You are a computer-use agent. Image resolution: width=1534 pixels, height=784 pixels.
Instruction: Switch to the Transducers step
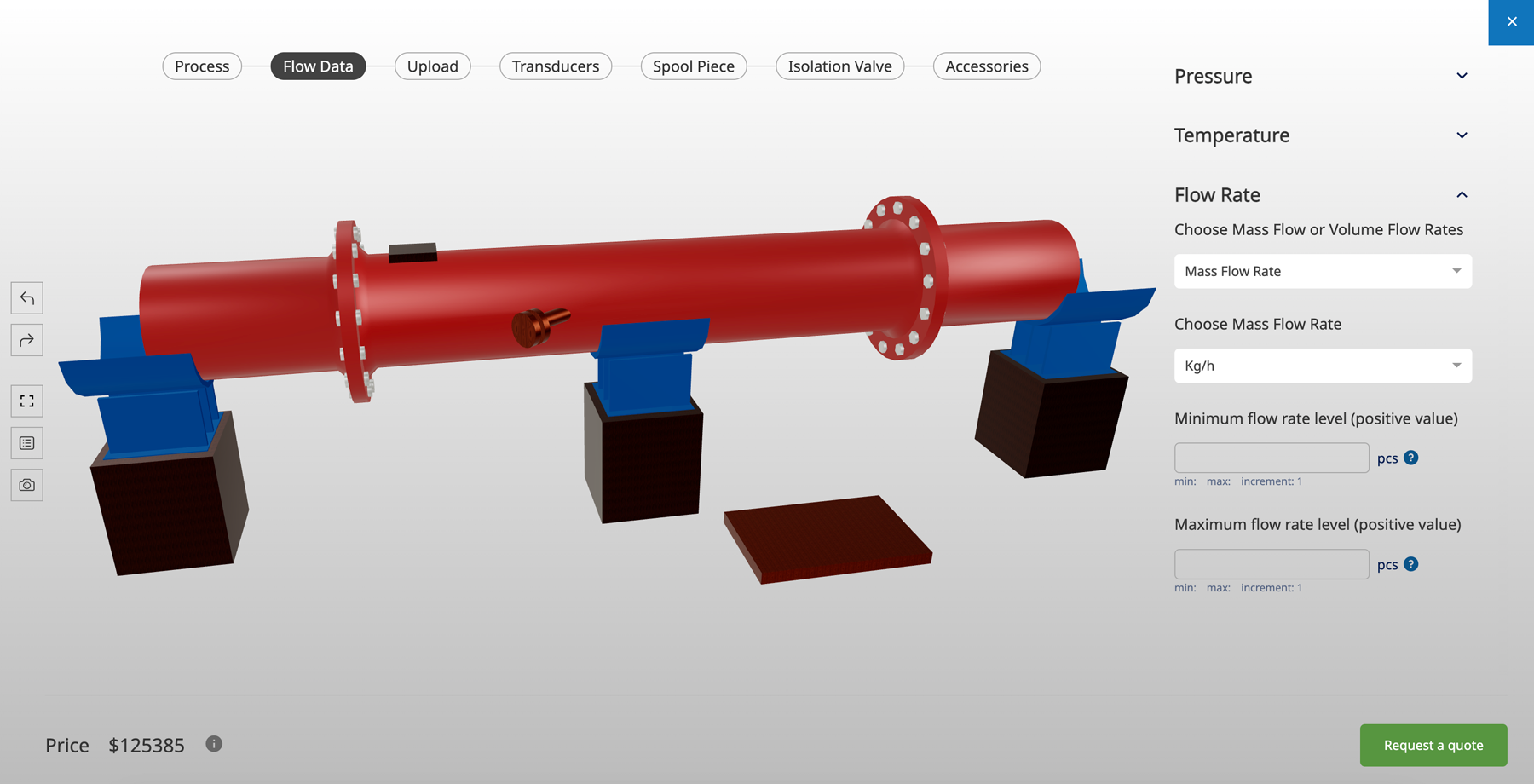(x=556, y=66)
